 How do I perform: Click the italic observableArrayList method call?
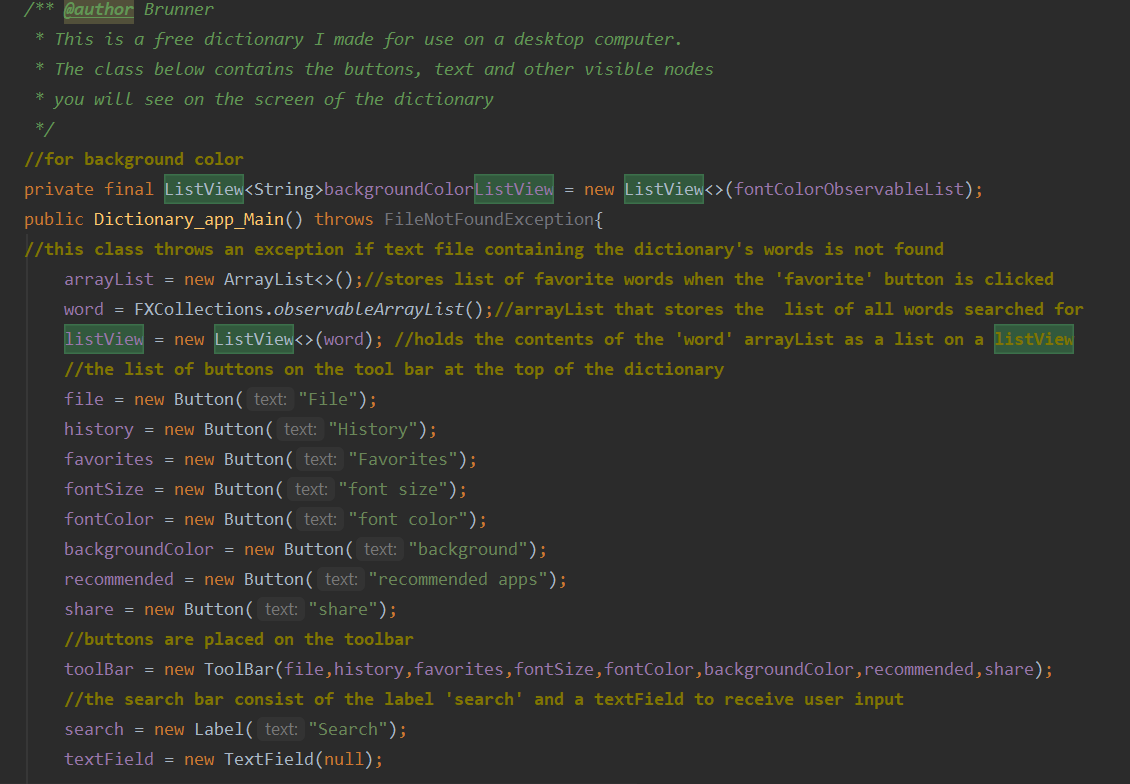pyautogui.click(x=368, y=309)
